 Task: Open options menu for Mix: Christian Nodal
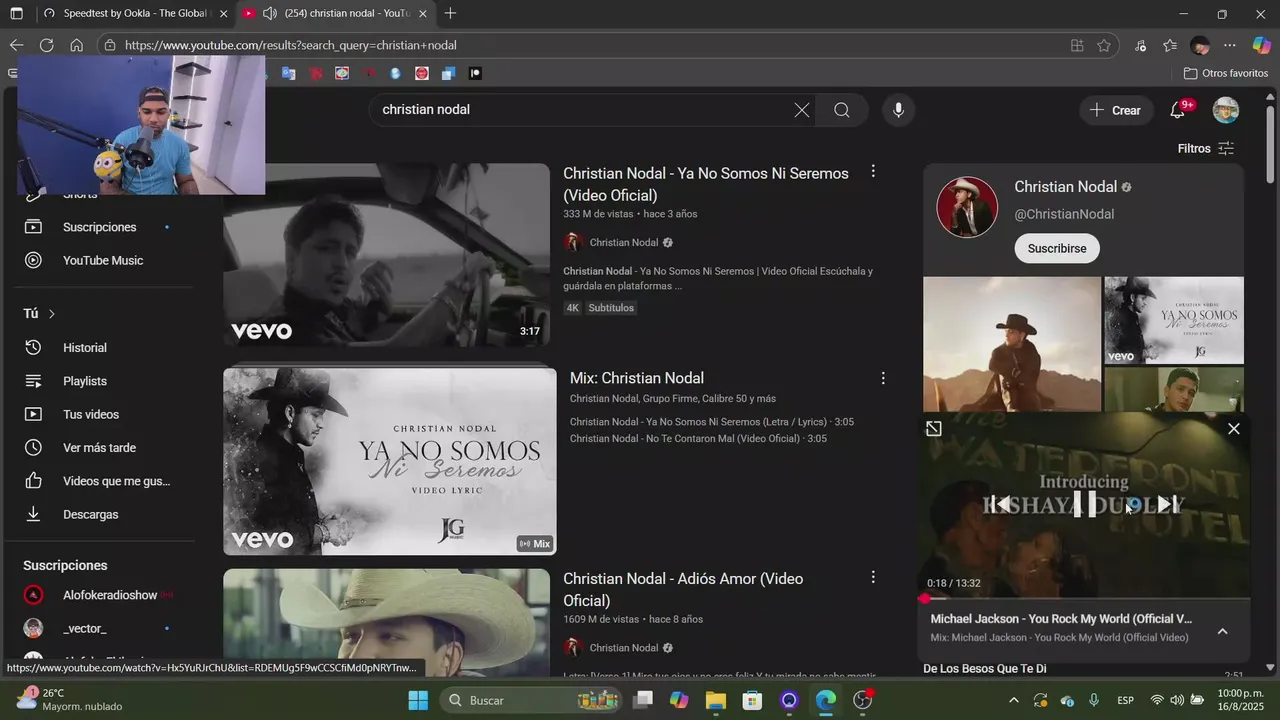click(883, 378)
